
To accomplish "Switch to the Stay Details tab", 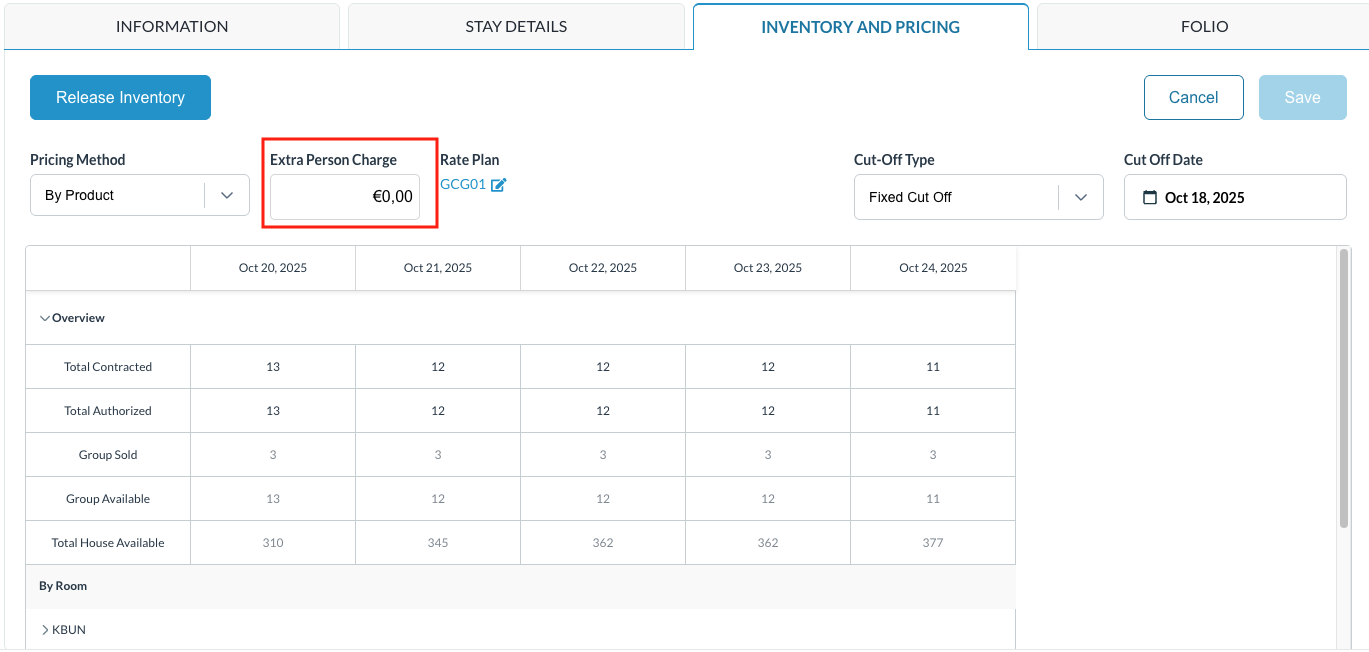I will [516, 27].
